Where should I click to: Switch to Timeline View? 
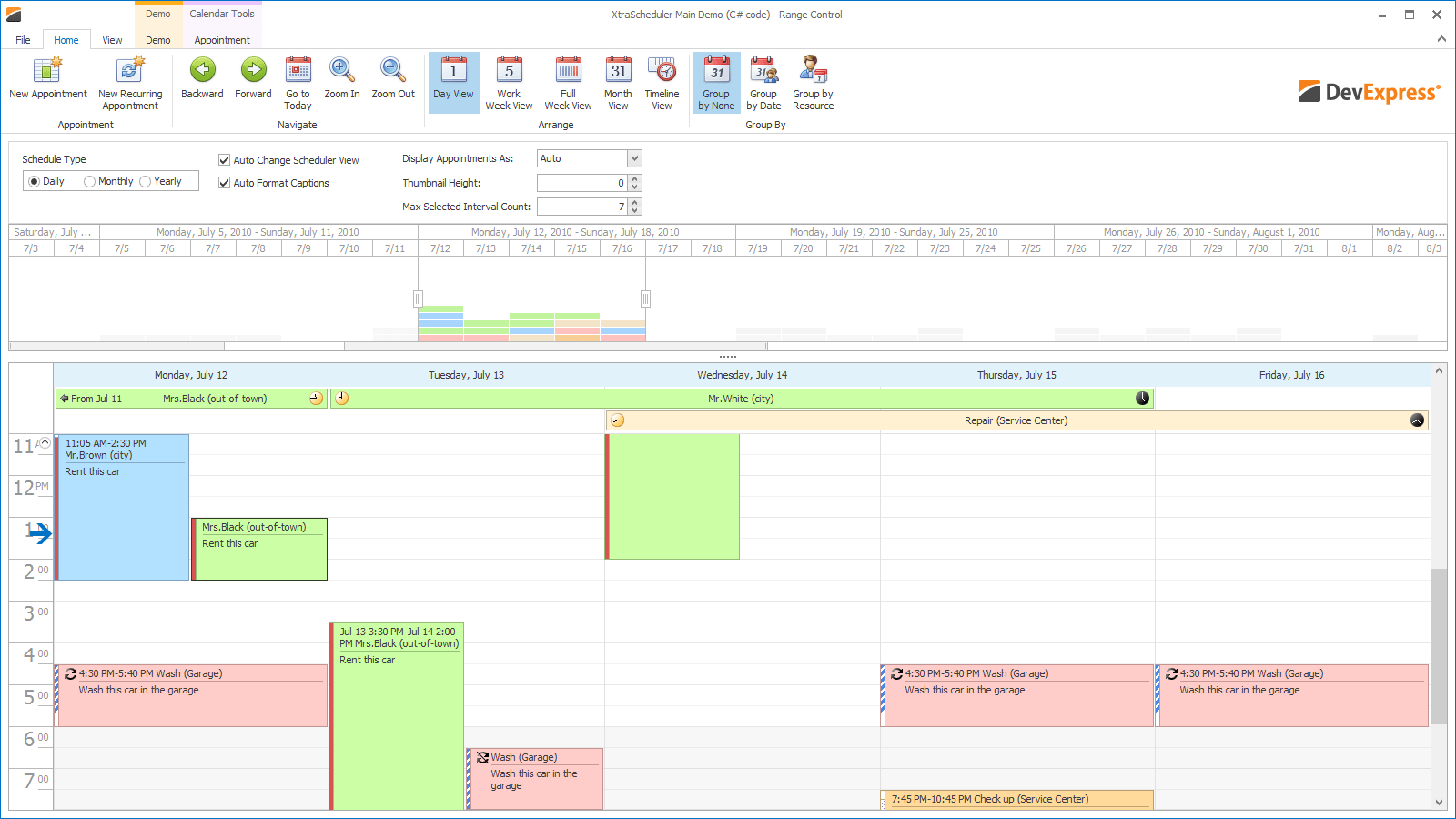pyautogui.click(x=662, y=83)
